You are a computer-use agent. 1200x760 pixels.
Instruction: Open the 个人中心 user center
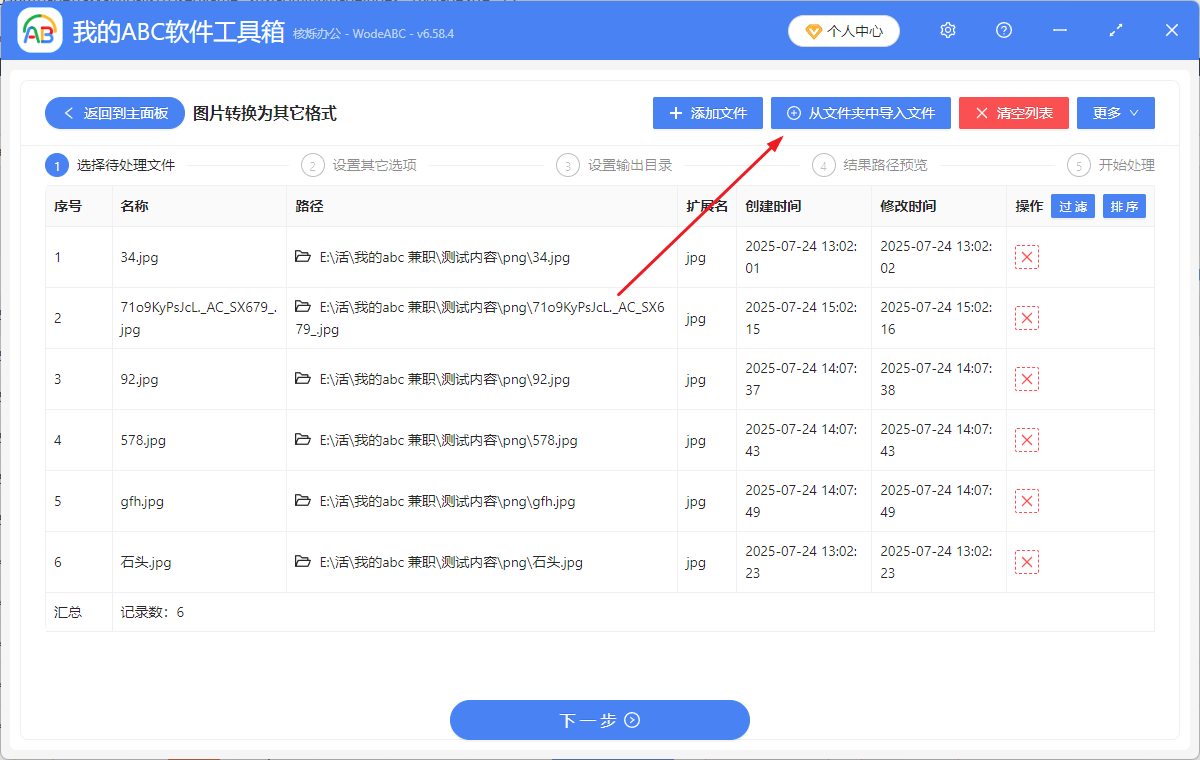843,31
